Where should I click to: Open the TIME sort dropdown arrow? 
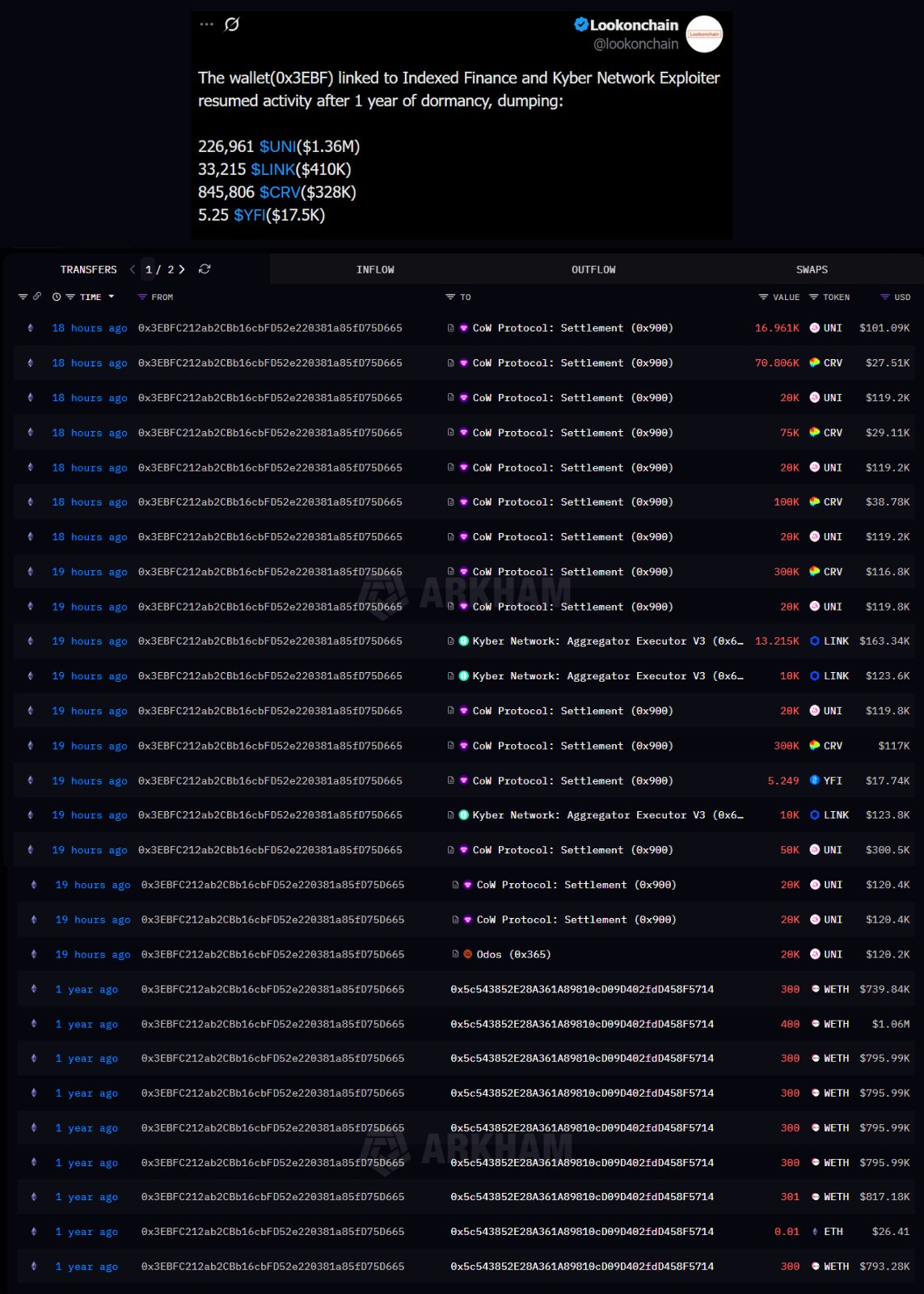(112, 297)
